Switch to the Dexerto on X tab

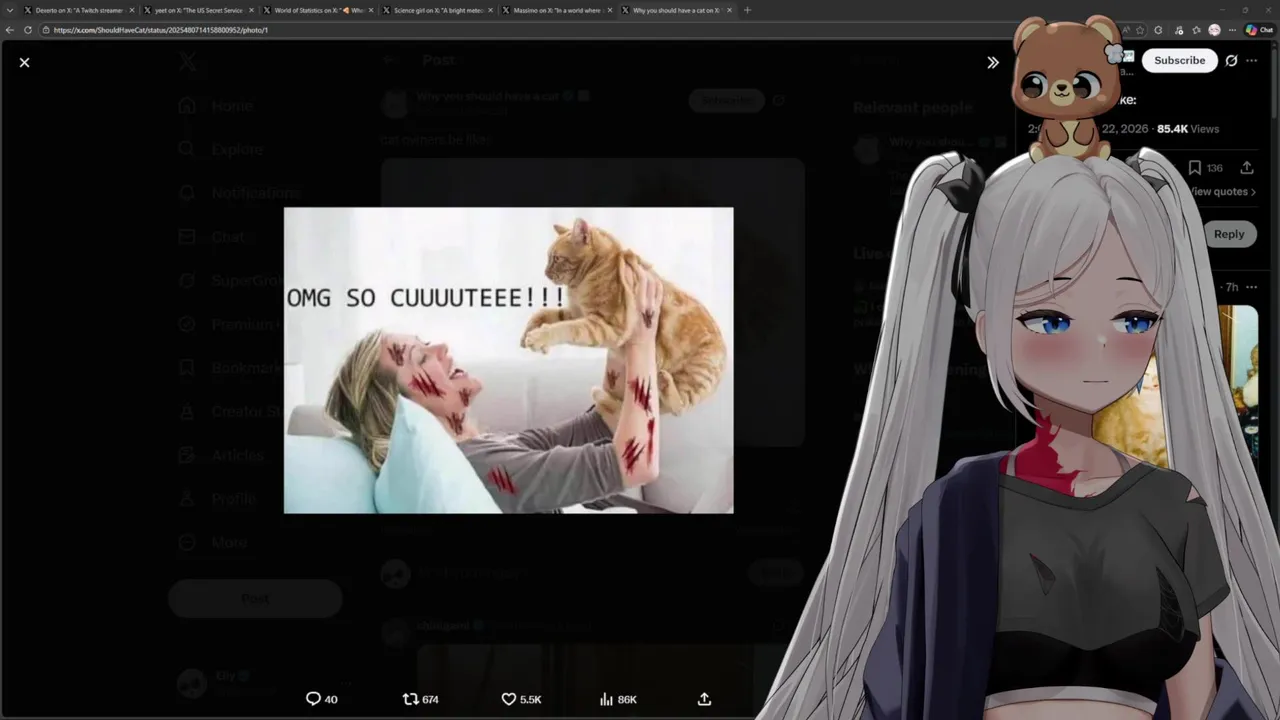click(x=78, y=10)
